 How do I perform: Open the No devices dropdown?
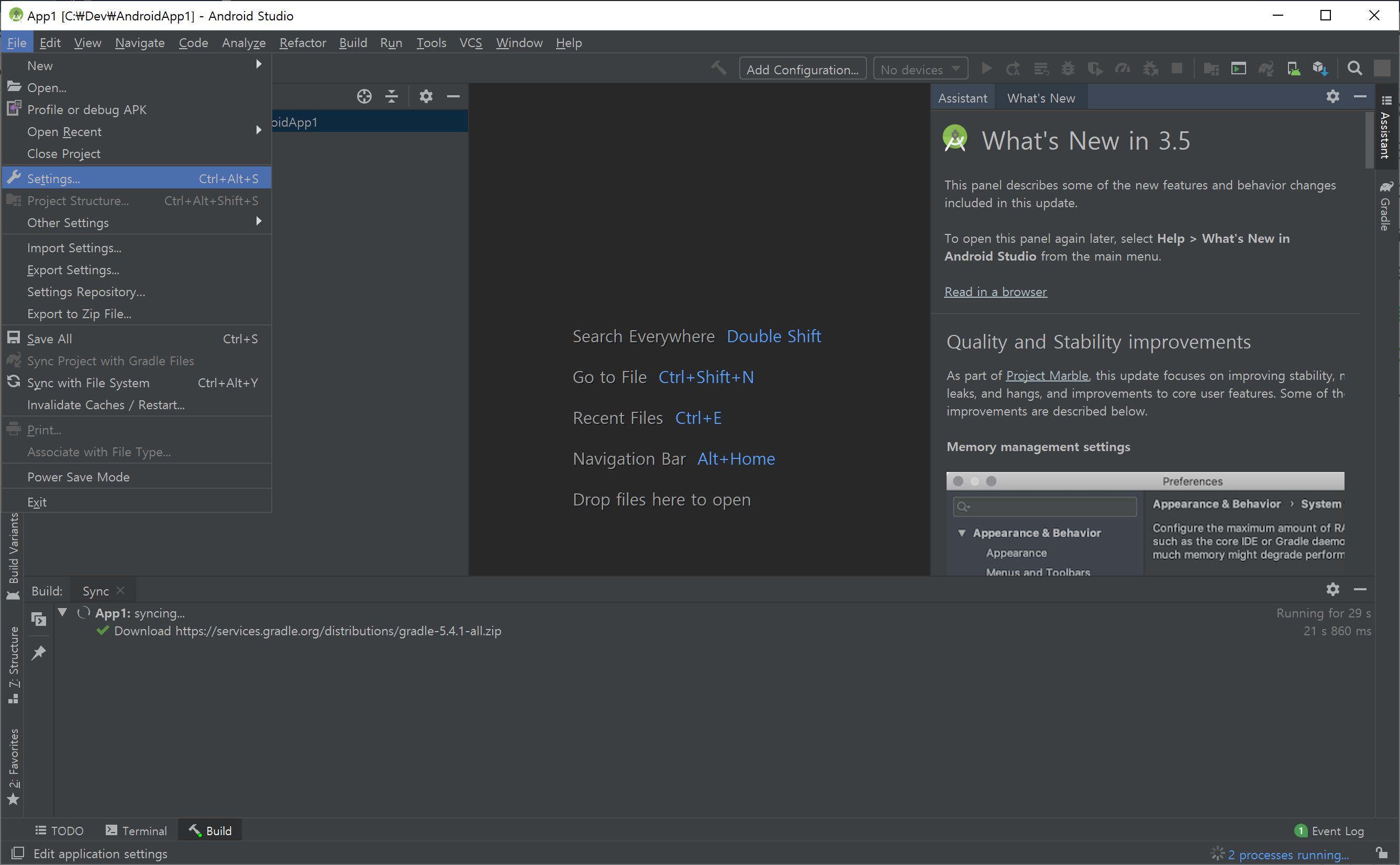920,69
